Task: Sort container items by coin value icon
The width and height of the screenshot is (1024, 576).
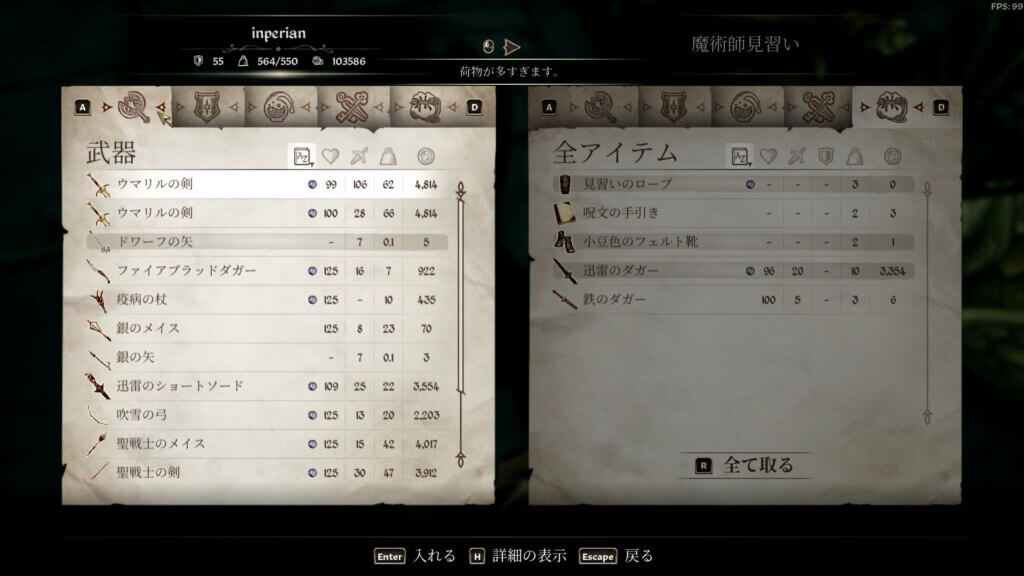Action: (892, 156)
